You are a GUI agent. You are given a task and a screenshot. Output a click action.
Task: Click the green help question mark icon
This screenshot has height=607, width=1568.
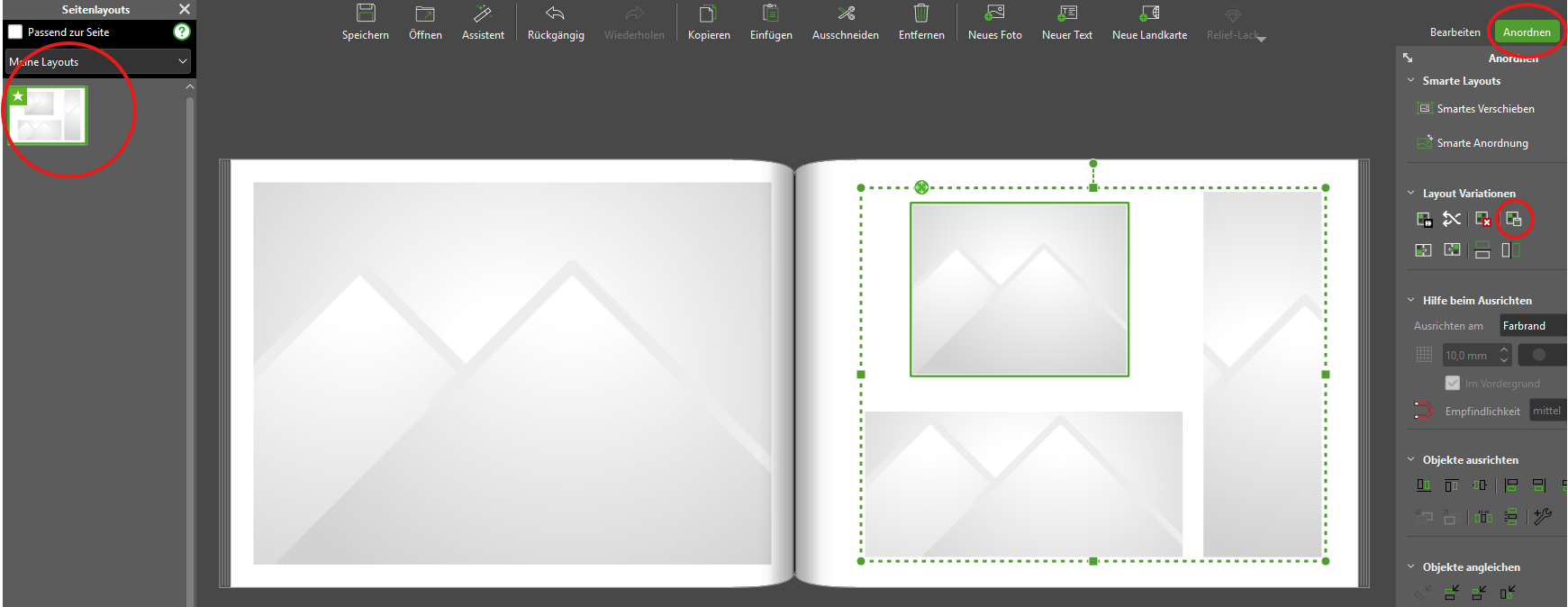coord(182,32)
